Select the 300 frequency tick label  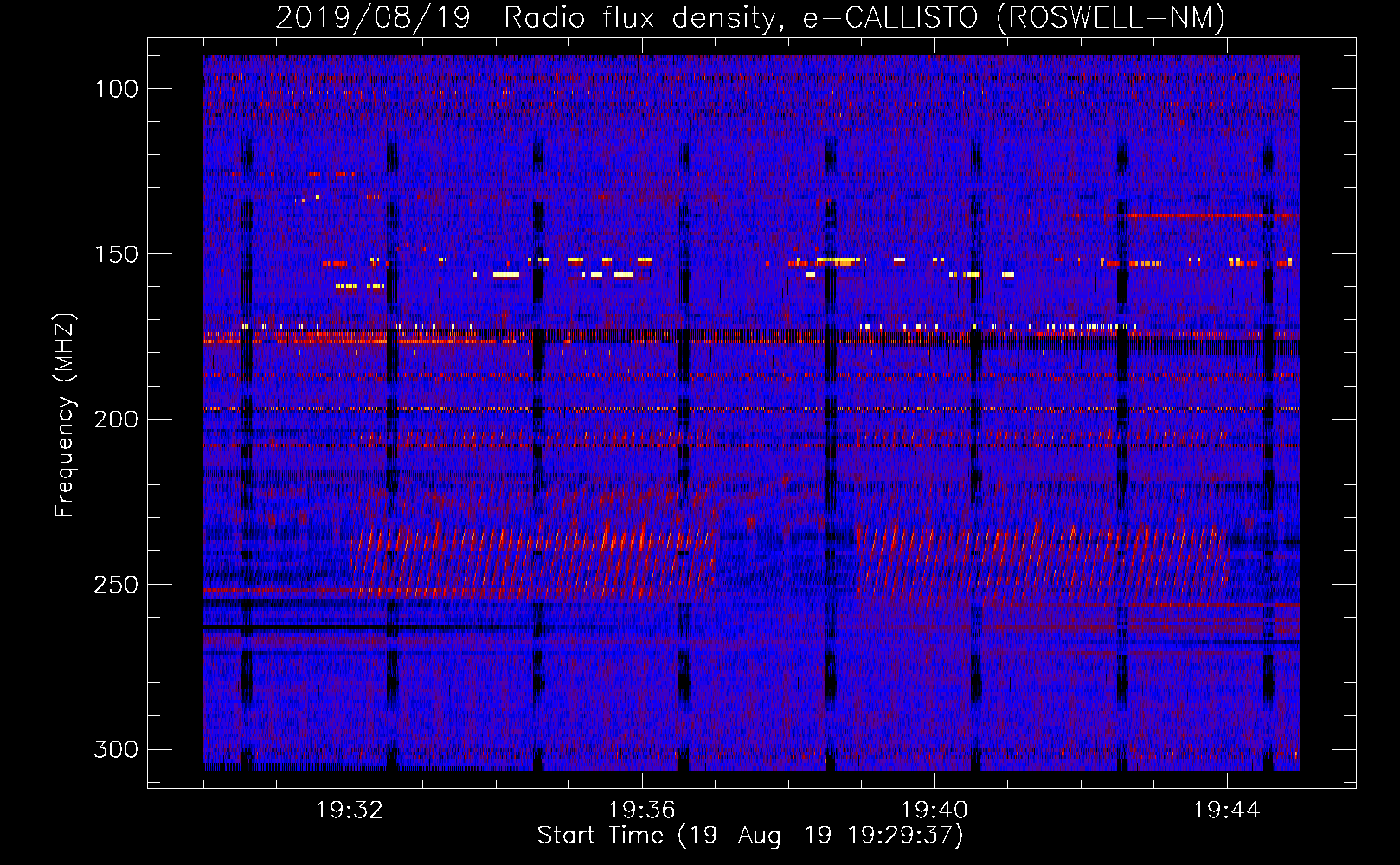[x=117, y=750]
